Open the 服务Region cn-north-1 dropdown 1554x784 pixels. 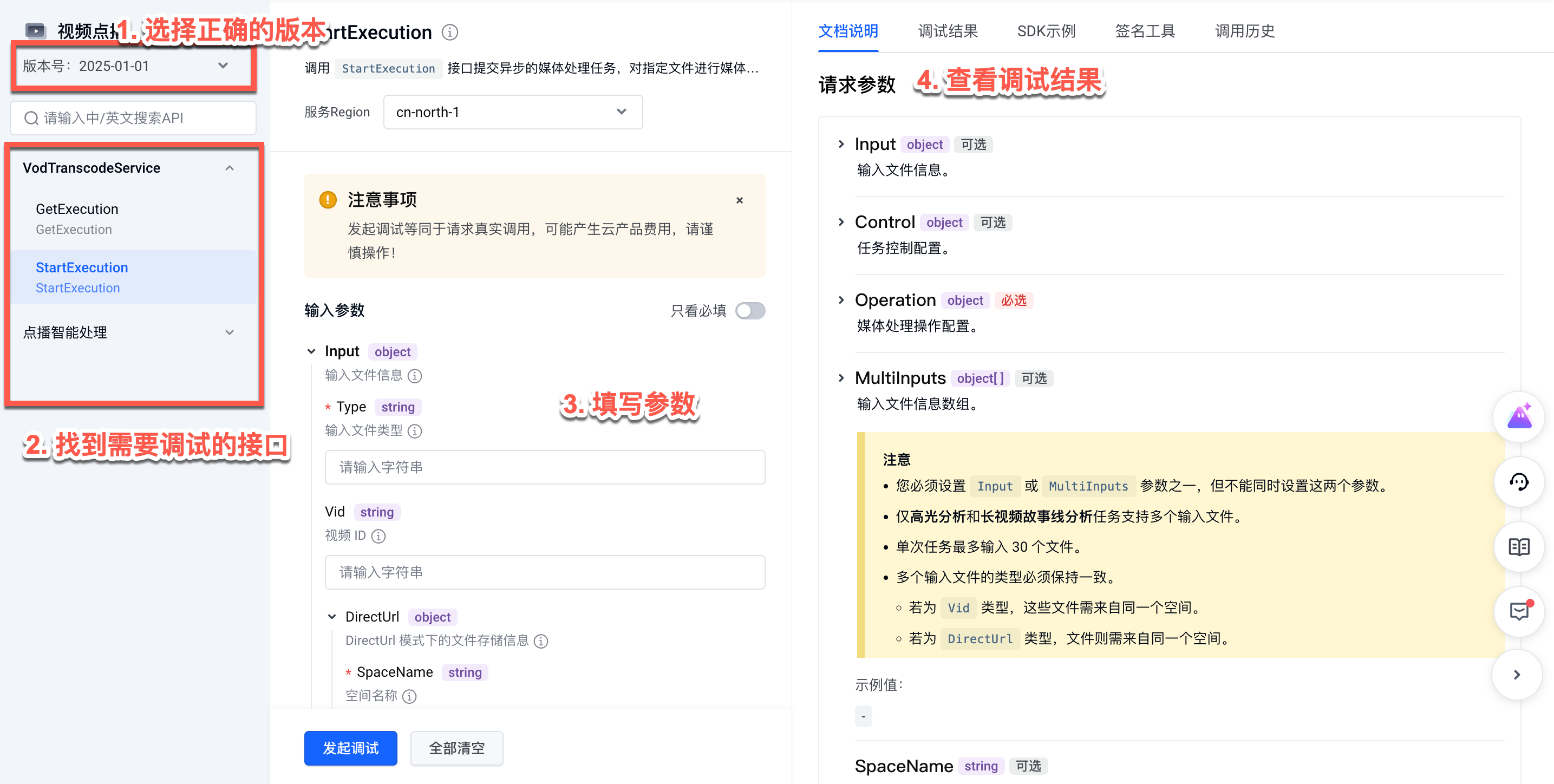click(512, 112)
